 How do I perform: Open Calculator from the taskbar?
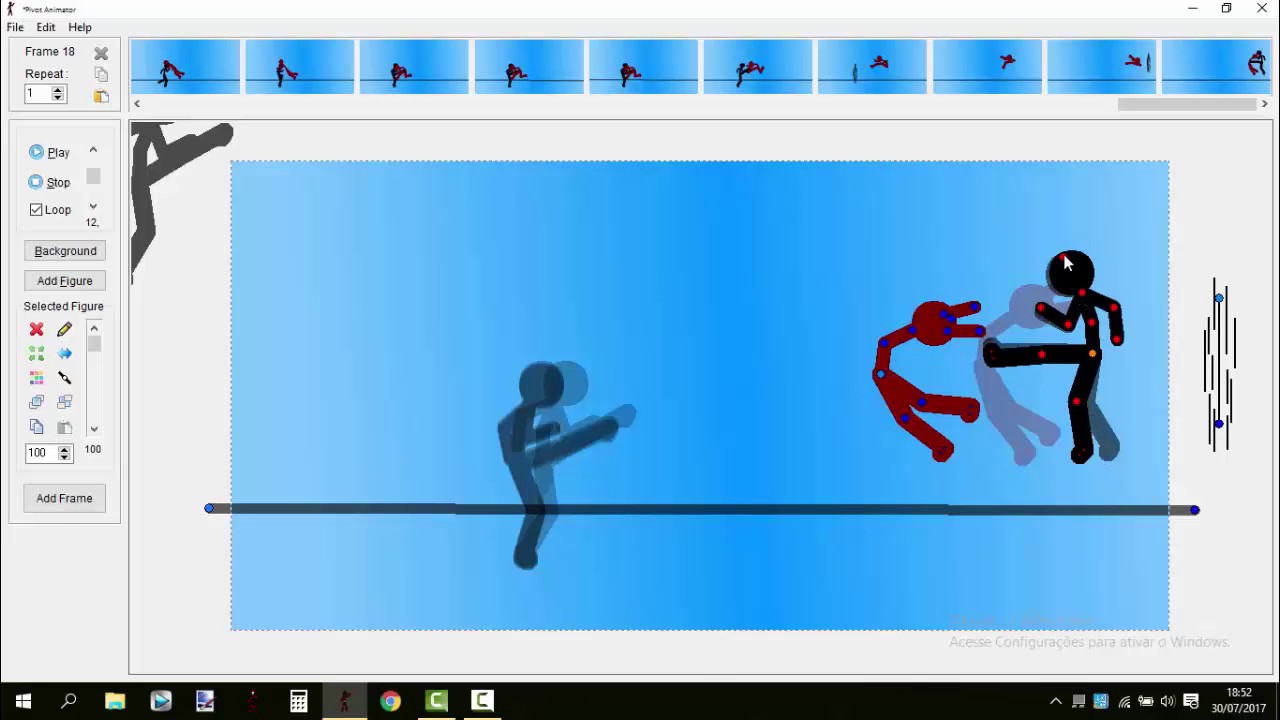coord(299,701)
